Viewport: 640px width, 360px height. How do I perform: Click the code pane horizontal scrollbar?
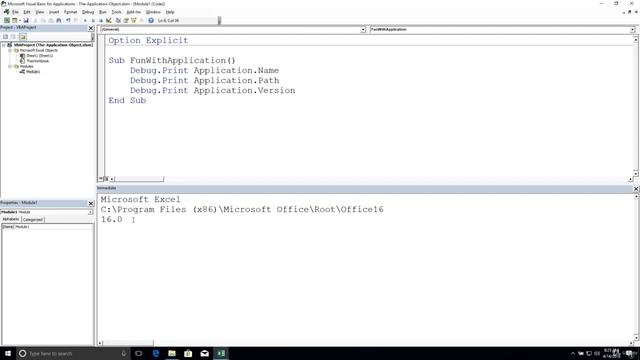139,179
